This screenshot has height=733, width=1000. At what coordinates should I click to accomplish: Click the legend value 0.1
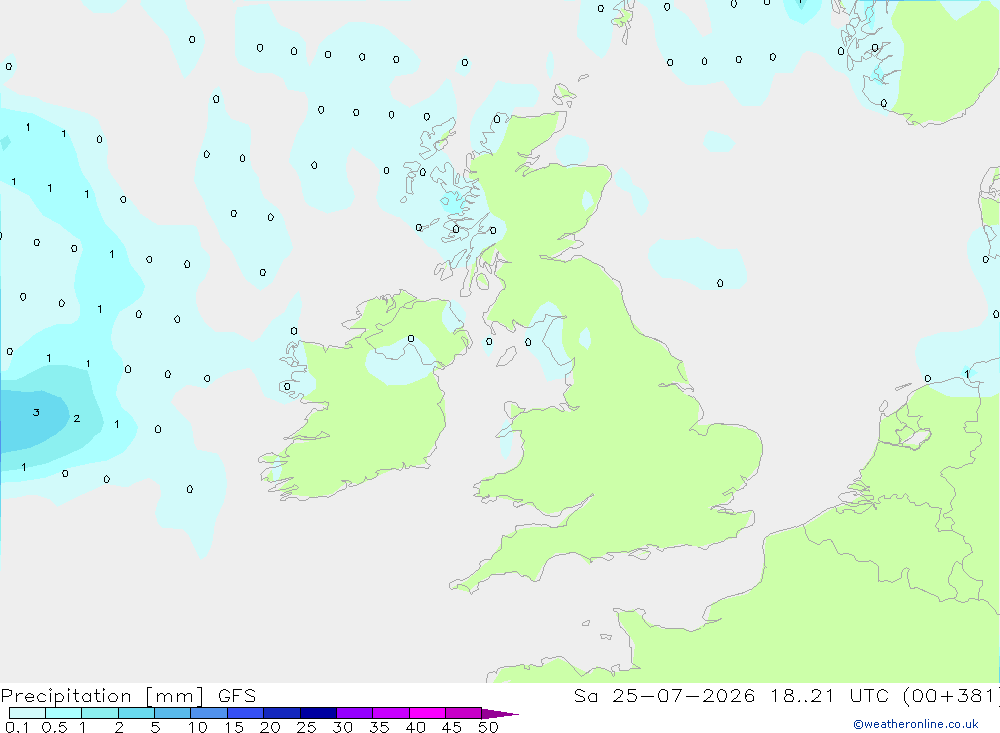(17, 727)
